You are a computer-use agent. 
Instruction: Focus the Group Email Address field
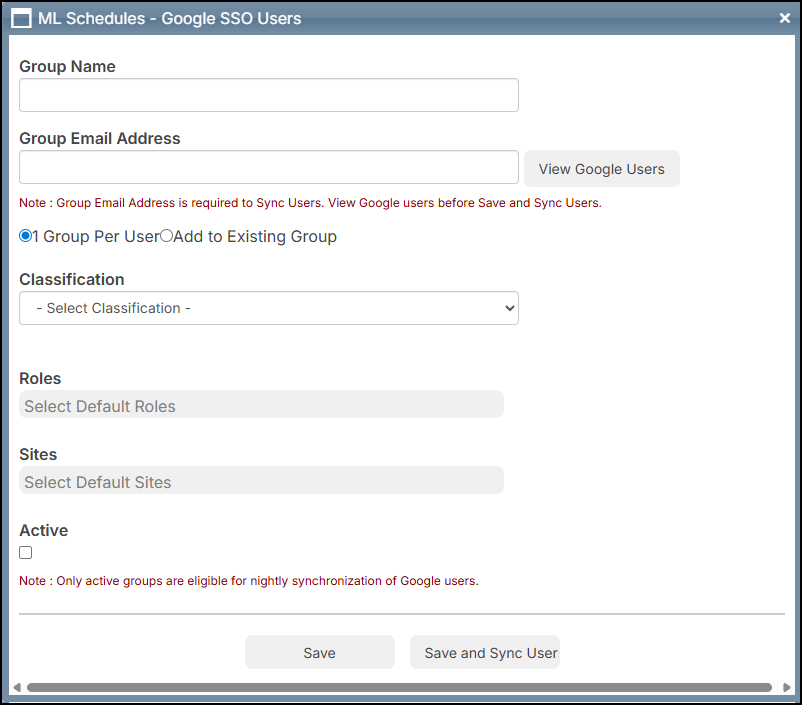point(269,167)
